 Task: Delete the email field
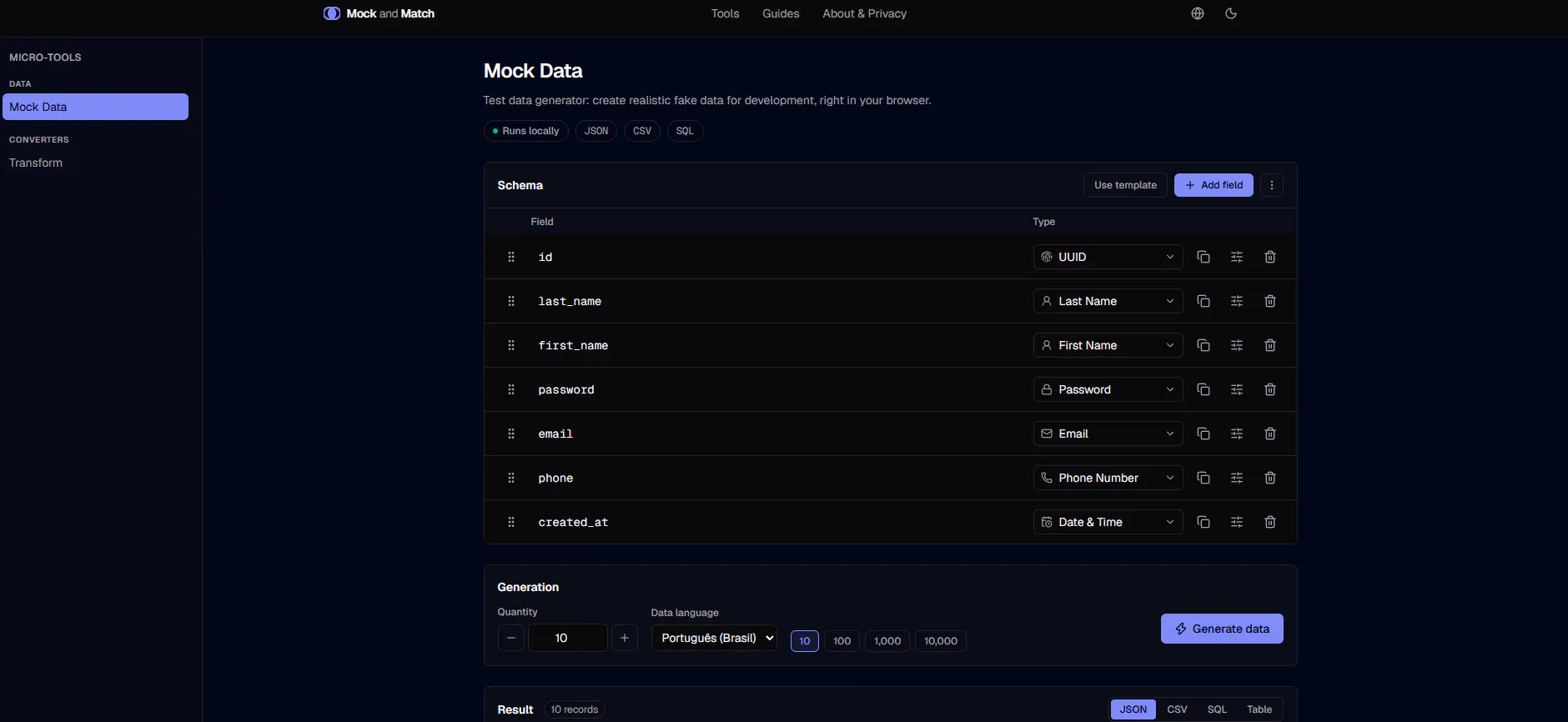pyautogui.click(x=1269, y=434)
